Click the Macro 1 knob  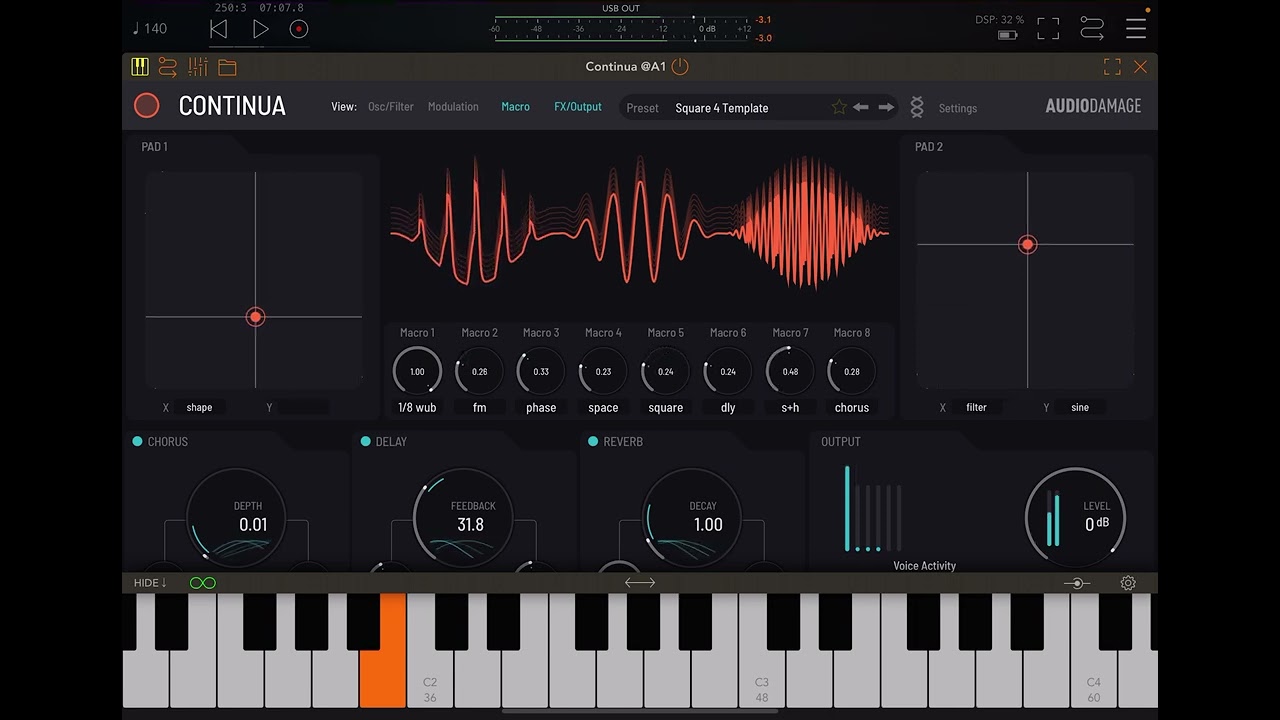417,371
